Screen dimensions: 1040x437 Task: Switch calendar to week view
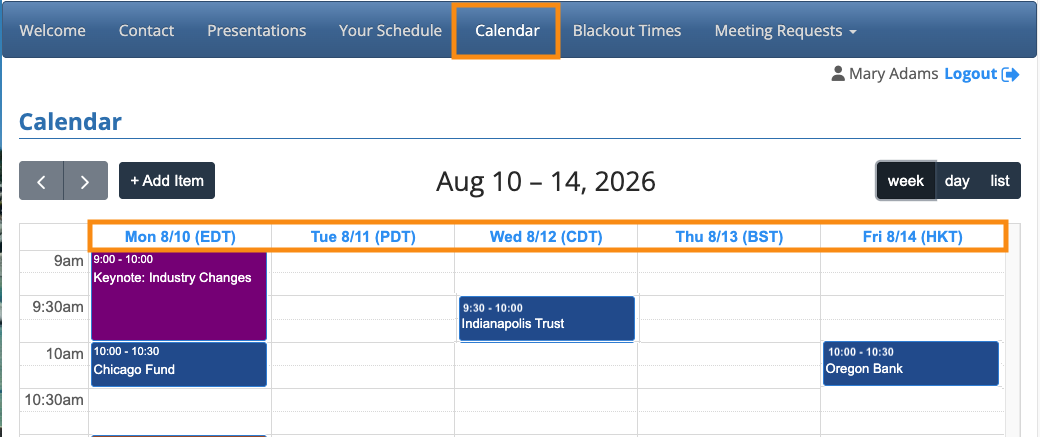[x=905, y=180]
